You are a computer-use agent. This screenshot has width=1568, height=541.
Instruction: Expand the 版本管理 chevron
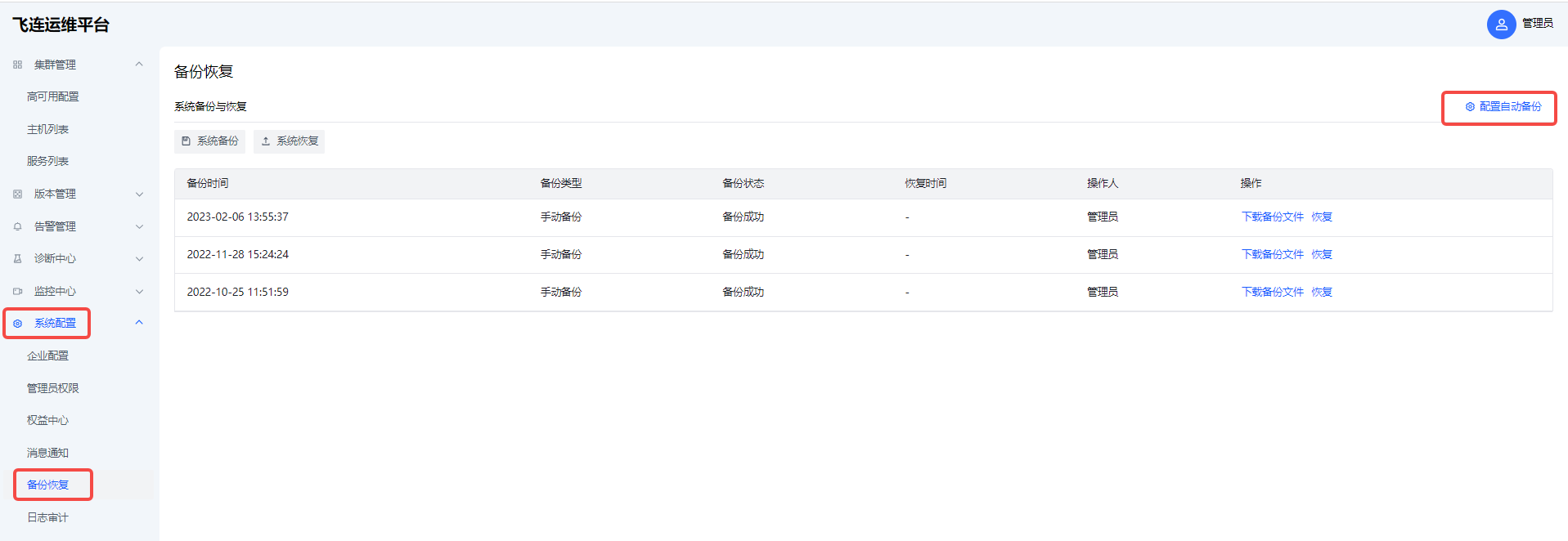pyautogui.click(x=139, y=194)
